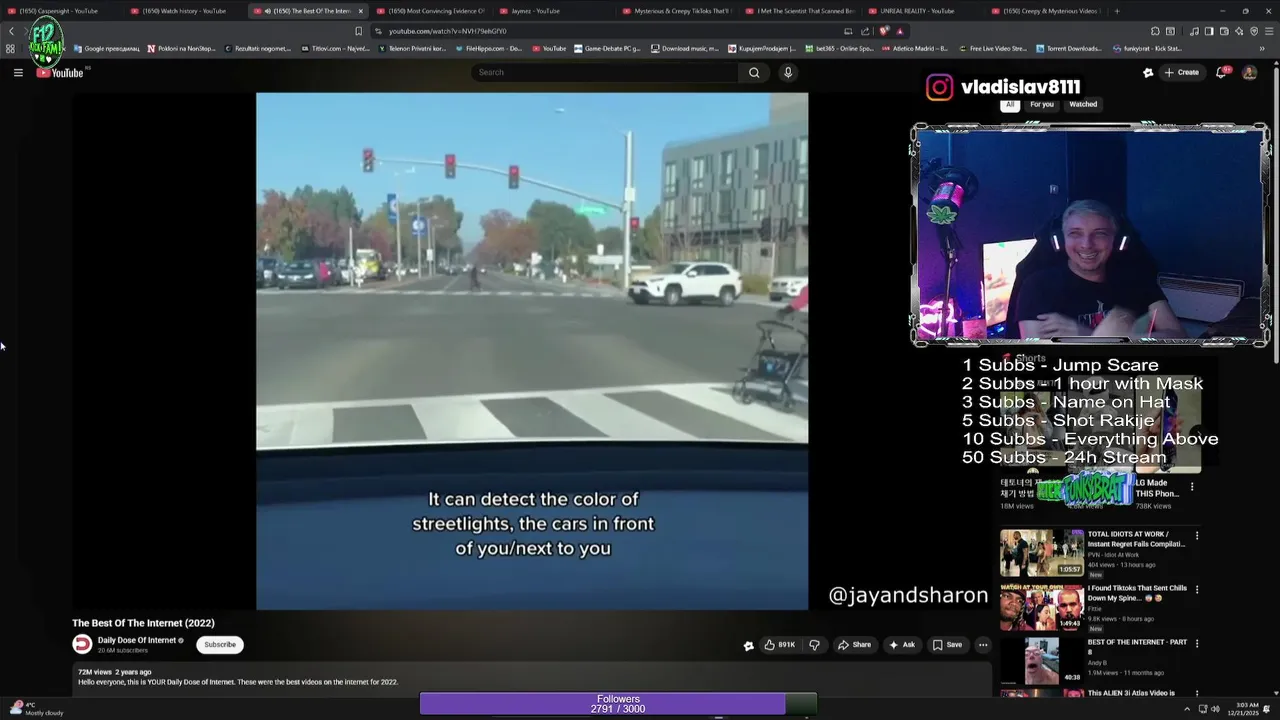Save the video to a playlist
This screenshot has width=1280, height=720.
(947, 645)
